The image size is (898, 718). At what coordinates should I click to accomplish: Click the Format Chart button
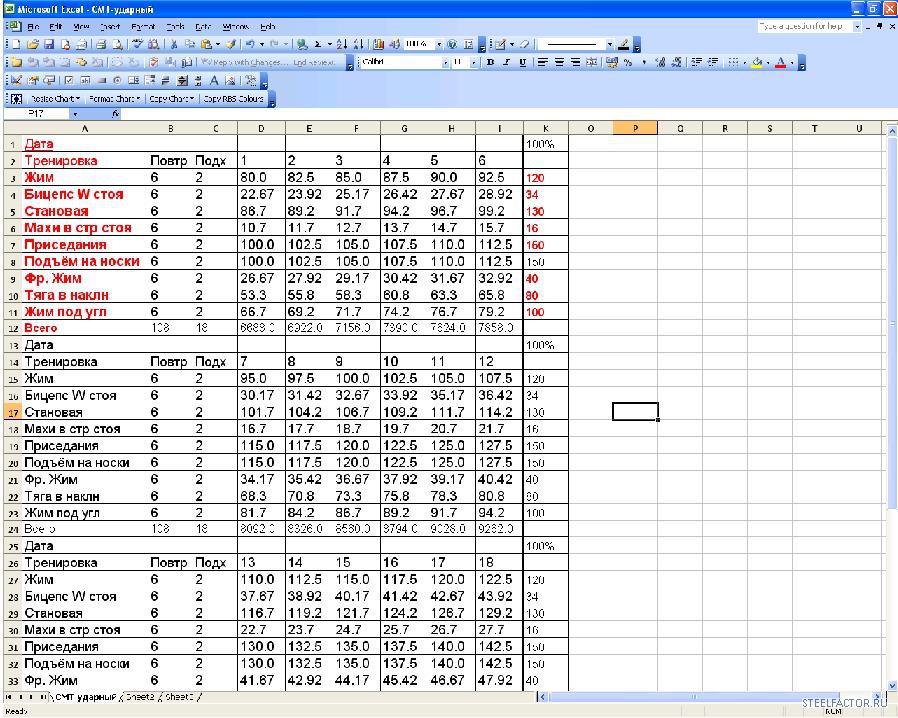tap(113, 99)
